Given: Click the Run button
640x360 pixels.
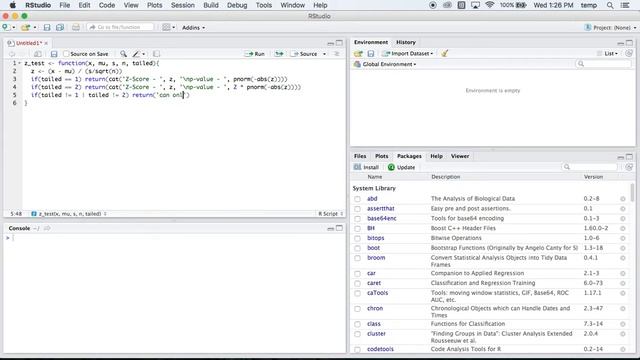Looking at the screenshot, I should [x=255, y=54].
